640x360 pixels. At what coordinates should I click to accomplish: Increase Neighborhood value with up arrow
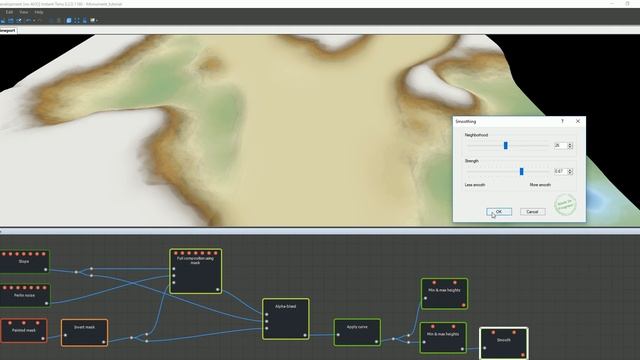click(570, 144)
